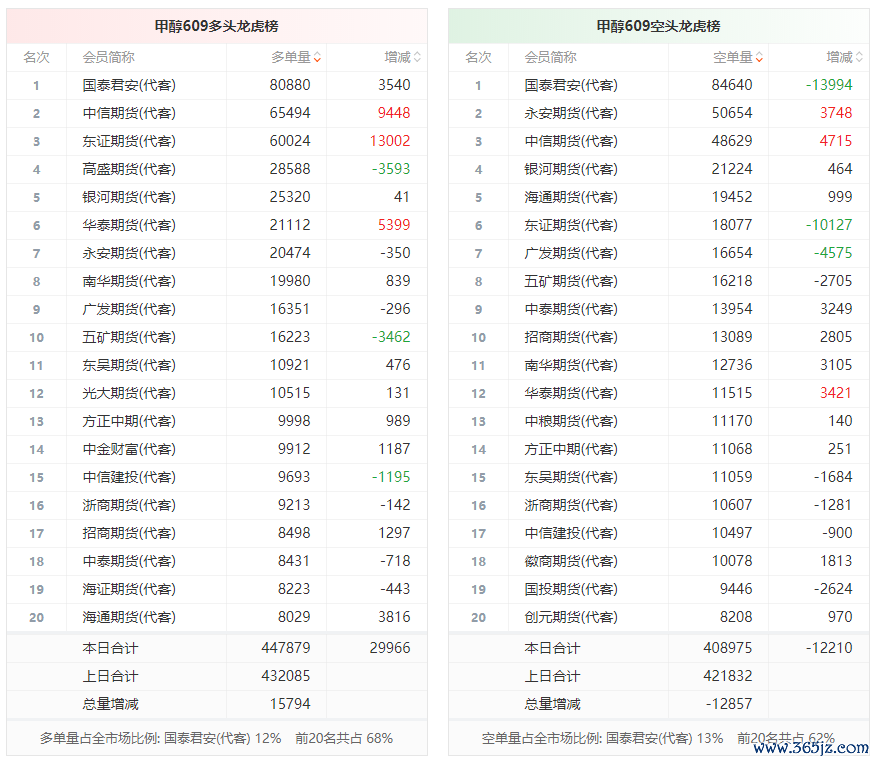
Task: Click short change value -13994
Action: (x=829, y=85)
